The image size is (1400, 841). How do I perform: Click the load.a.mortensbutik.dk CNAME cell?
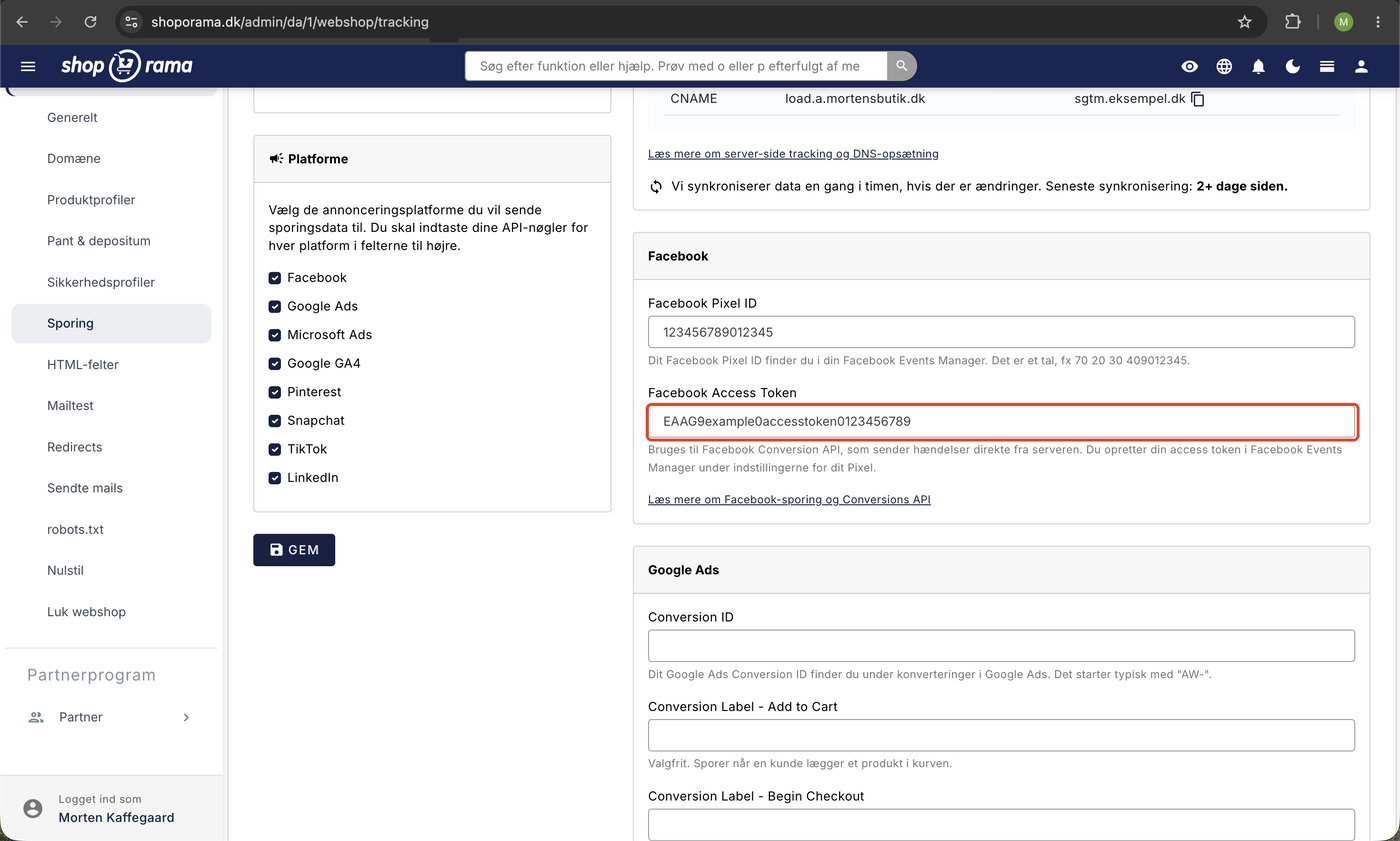(855, 99)
